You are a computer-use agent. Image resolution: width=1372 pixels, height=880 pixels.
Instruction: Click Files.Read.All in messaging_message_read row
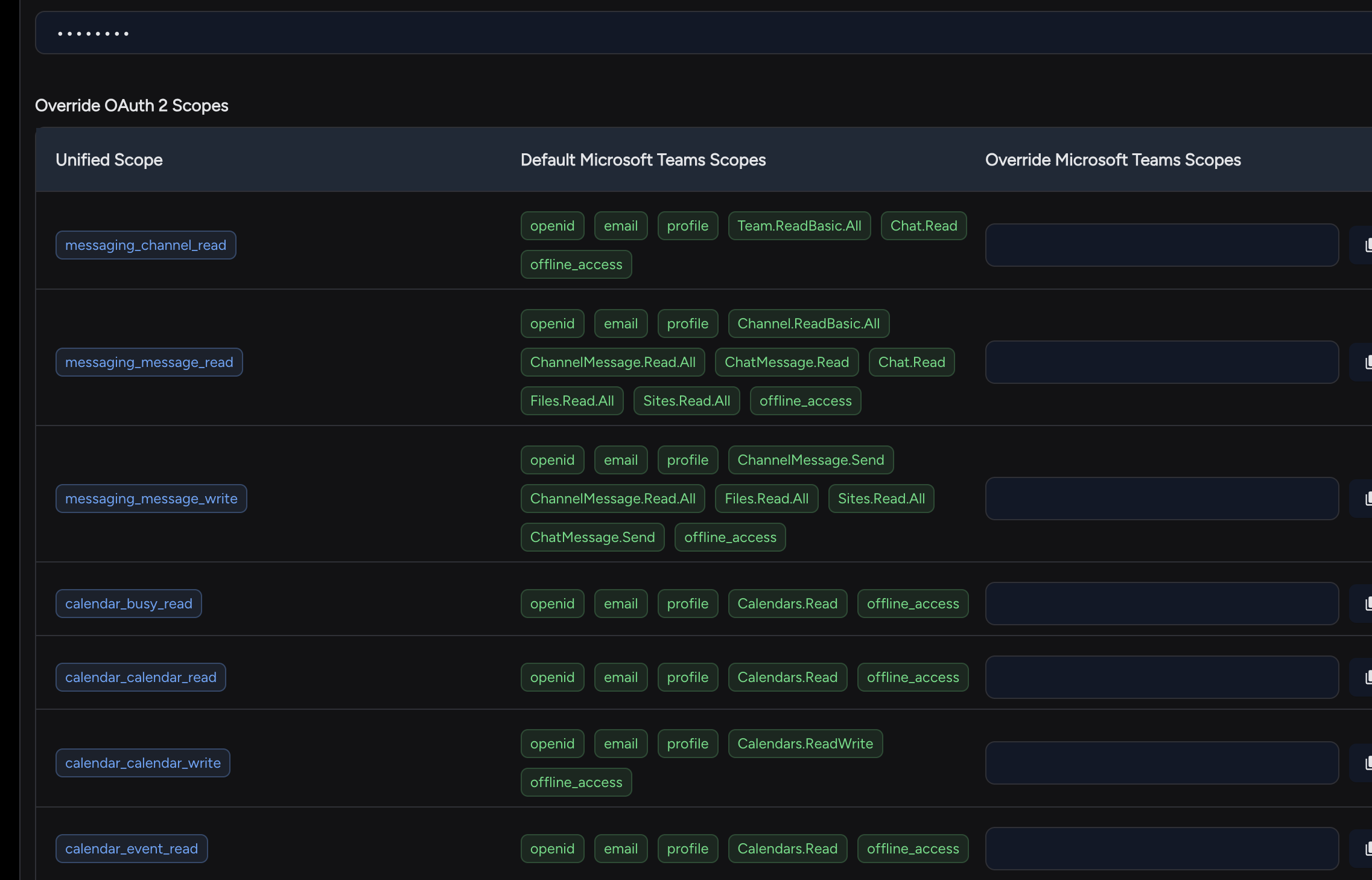click(572, 401)
